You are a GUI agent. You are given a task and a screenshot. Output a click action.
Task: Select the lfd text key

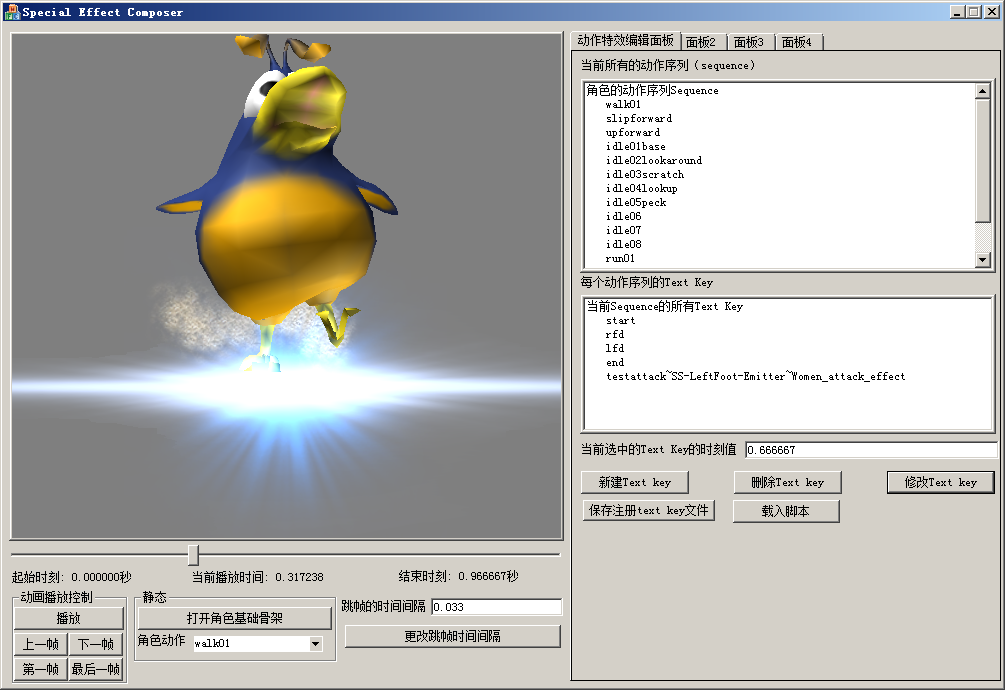tap(614, 349)
